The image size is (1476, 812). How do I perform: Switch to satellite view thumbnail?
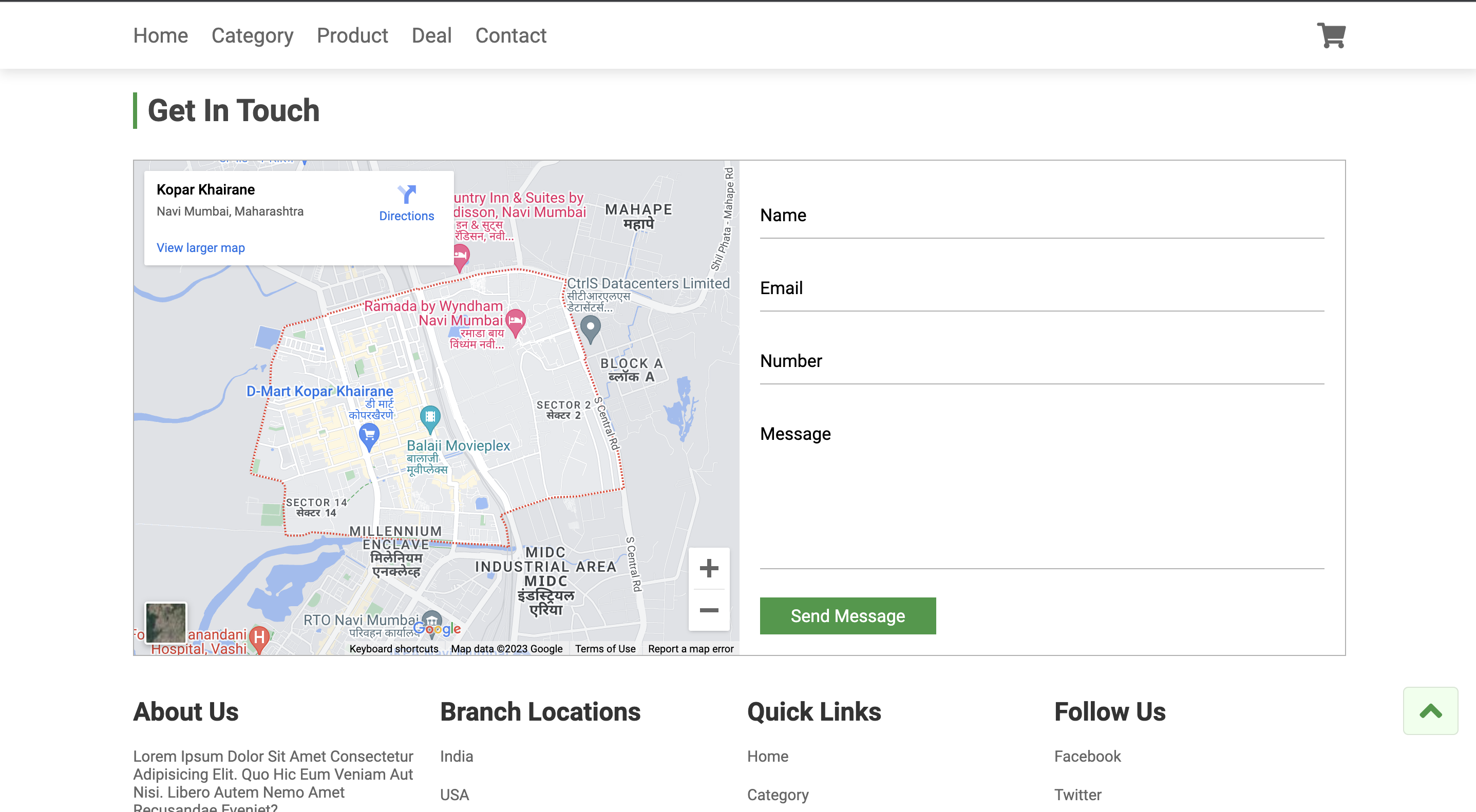pyautogui.click(x=165, y=624)
